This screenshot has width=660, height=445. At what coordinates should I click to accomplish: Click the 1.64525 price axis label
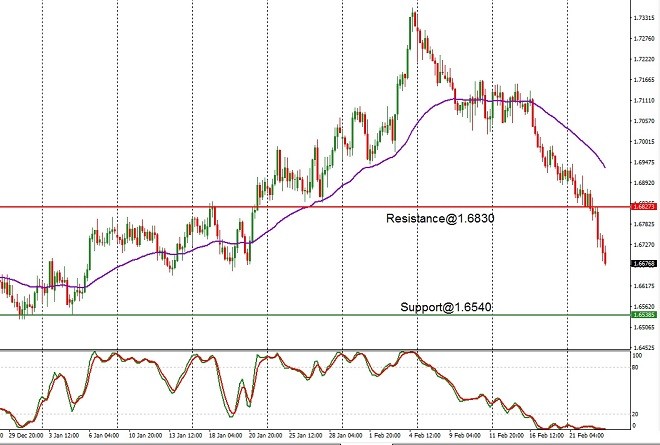coord(644,348)
